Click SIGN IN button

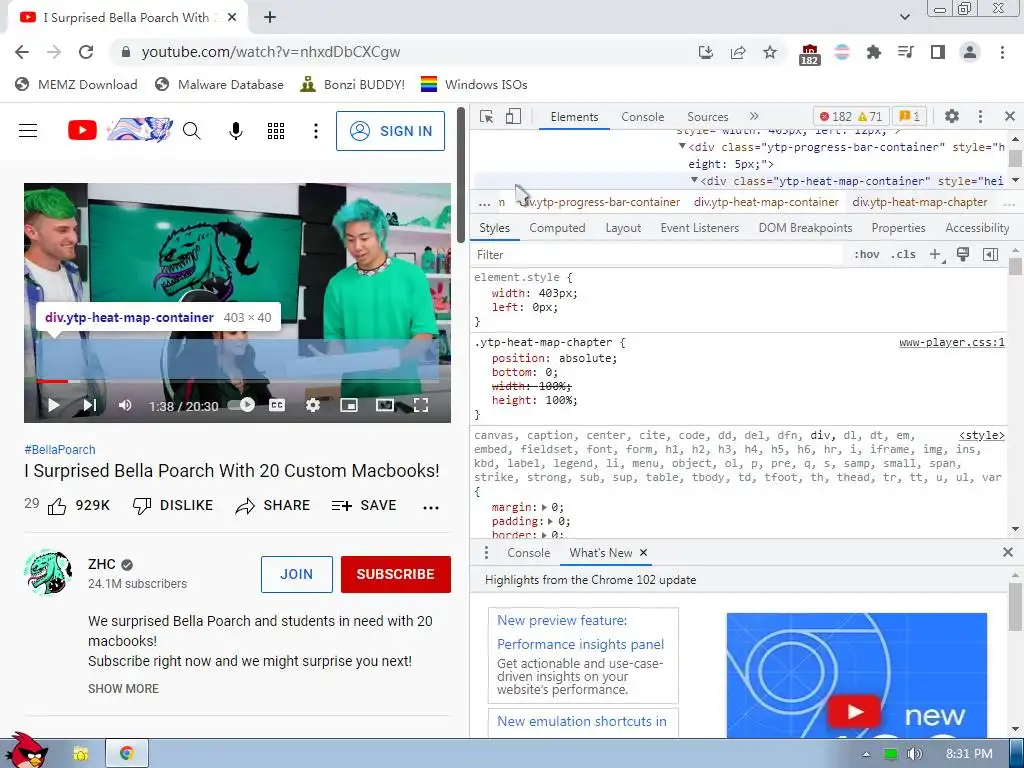391,131
